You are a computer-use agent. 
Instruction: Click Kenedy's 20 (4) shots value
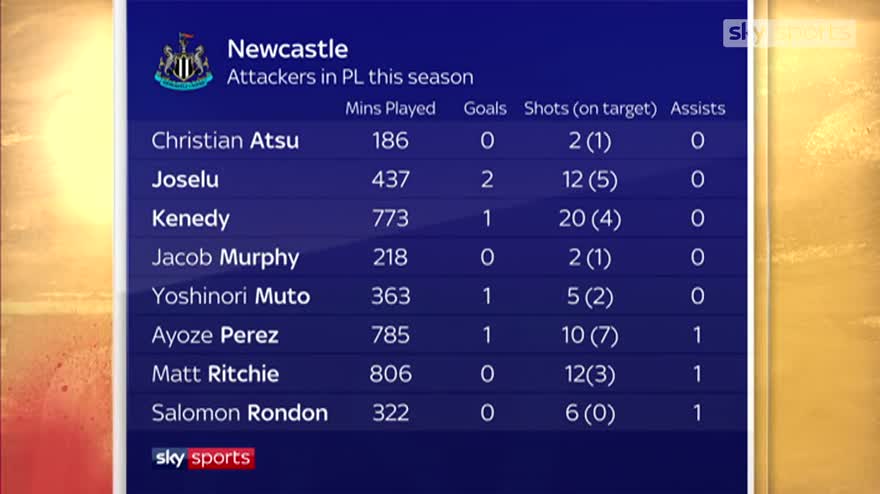tap(590, 219)
